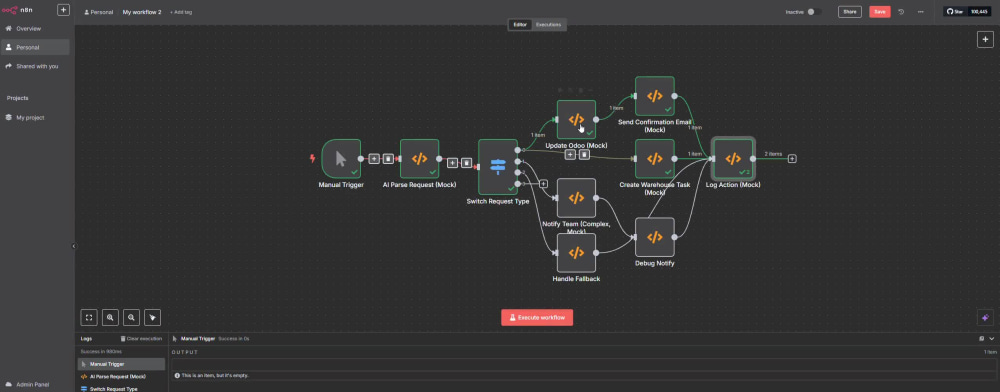Open Personal in the sidebar

tap(35, 47)
